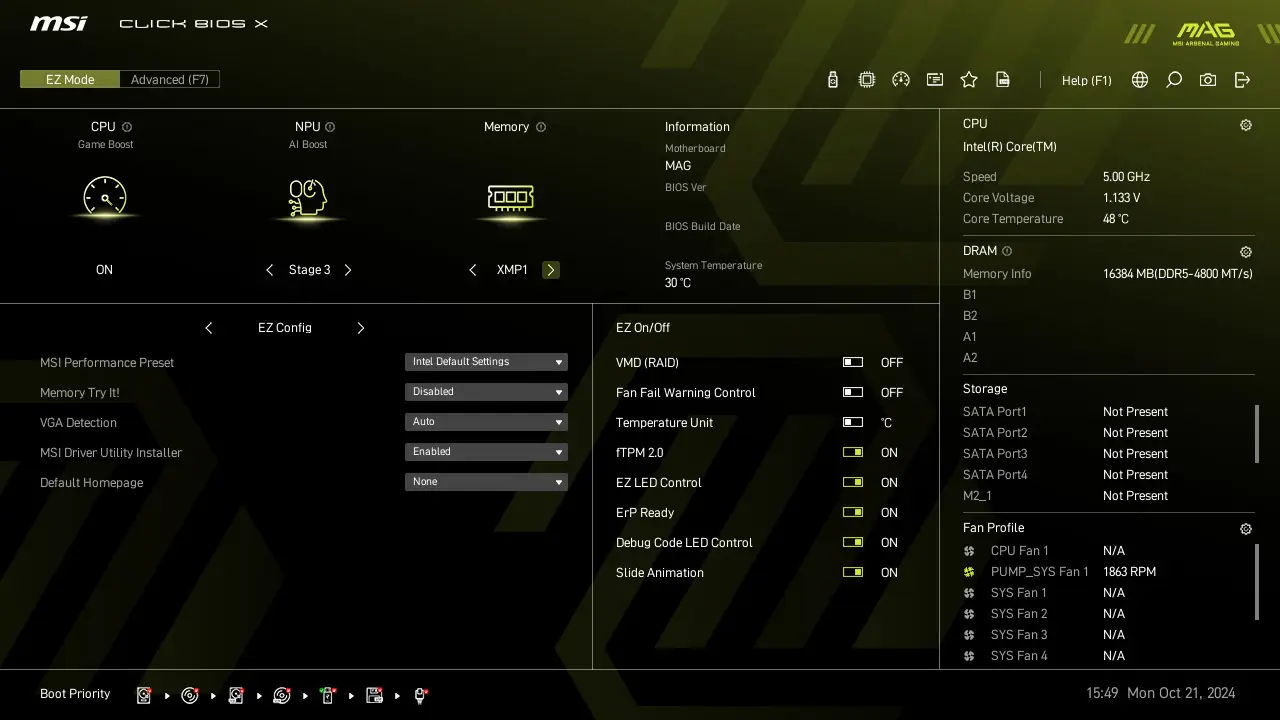The image size is (1280, 720).
Task: Open the Fan Profile settings gear
Action: tap(1245, 528)
